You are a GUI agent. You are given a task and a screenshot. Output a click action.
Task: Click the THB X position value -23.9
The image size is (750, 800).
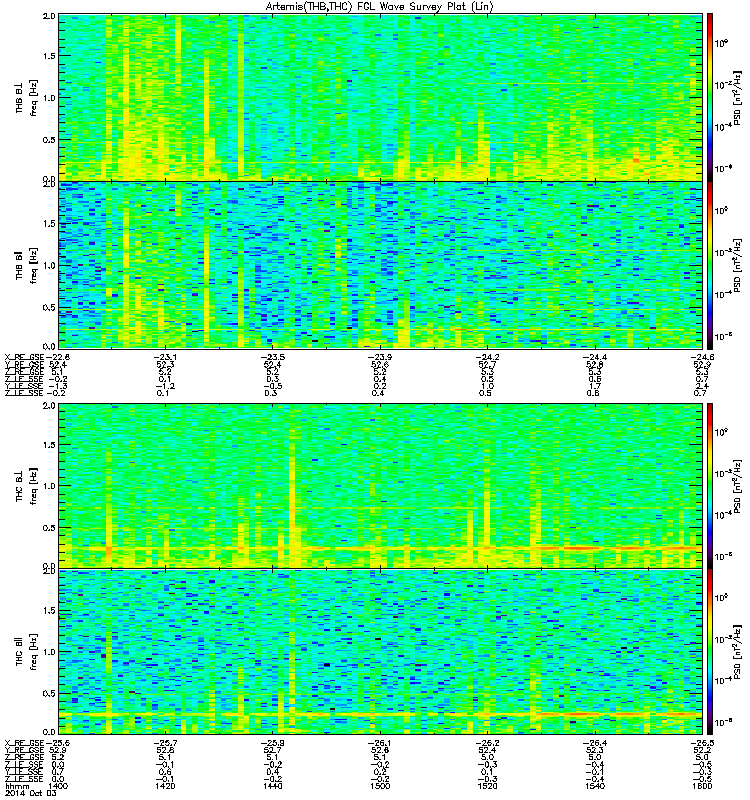click(380, 357)
